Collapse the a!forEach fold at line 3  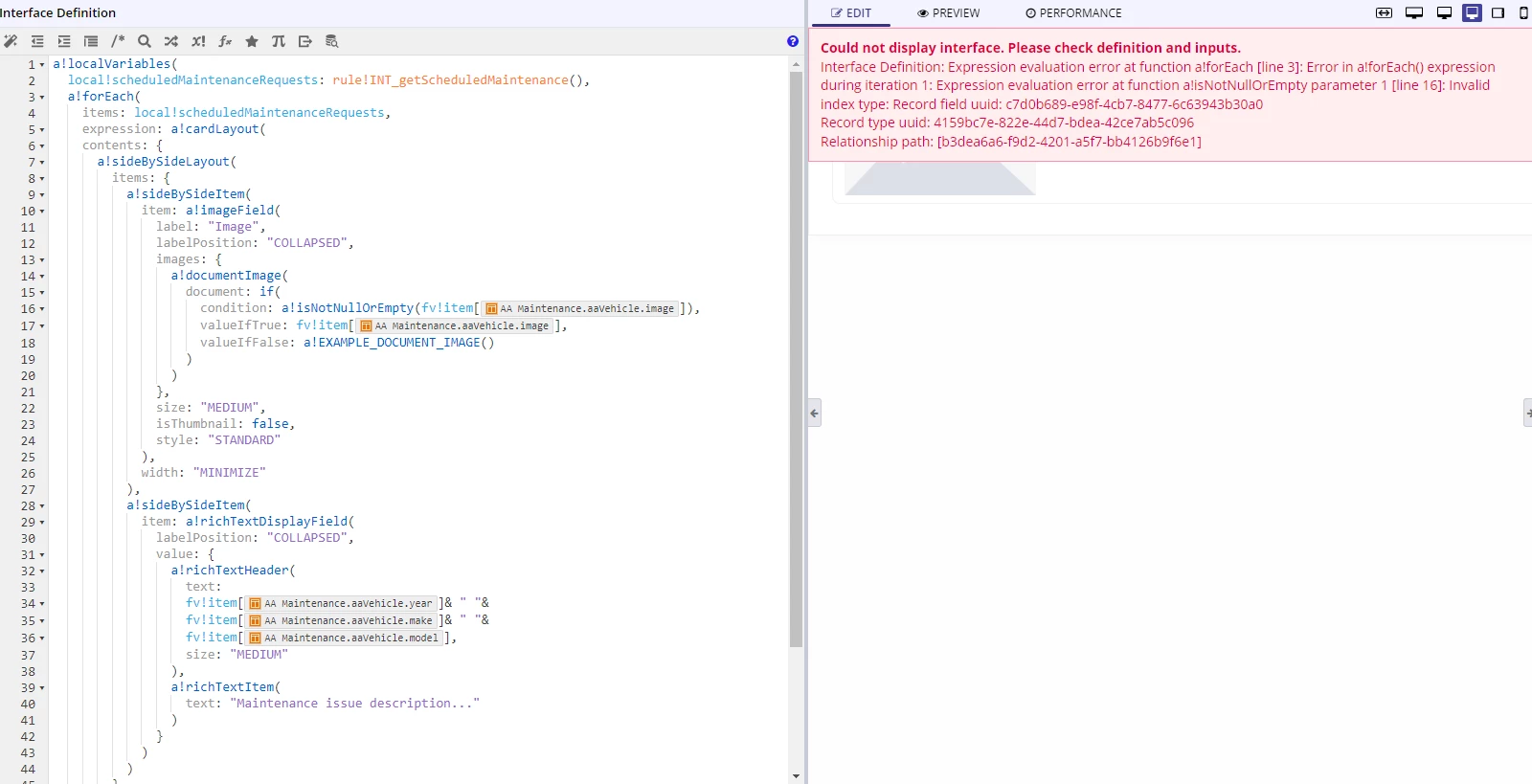tap(42, 98)
